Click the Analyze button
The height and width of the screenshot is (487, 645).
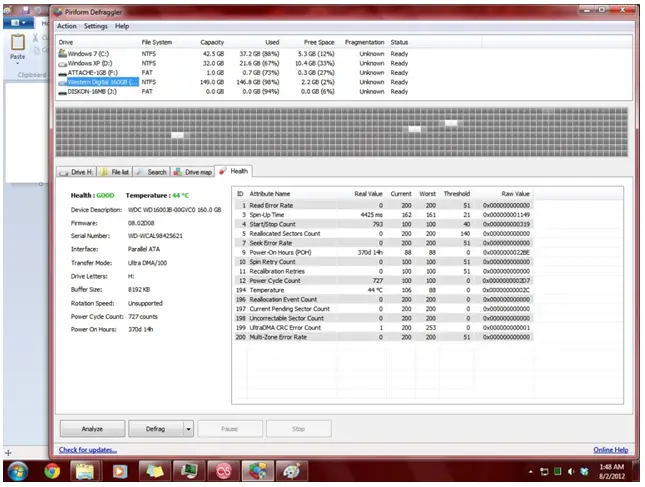pyautogui.click(x=92, y=429)
